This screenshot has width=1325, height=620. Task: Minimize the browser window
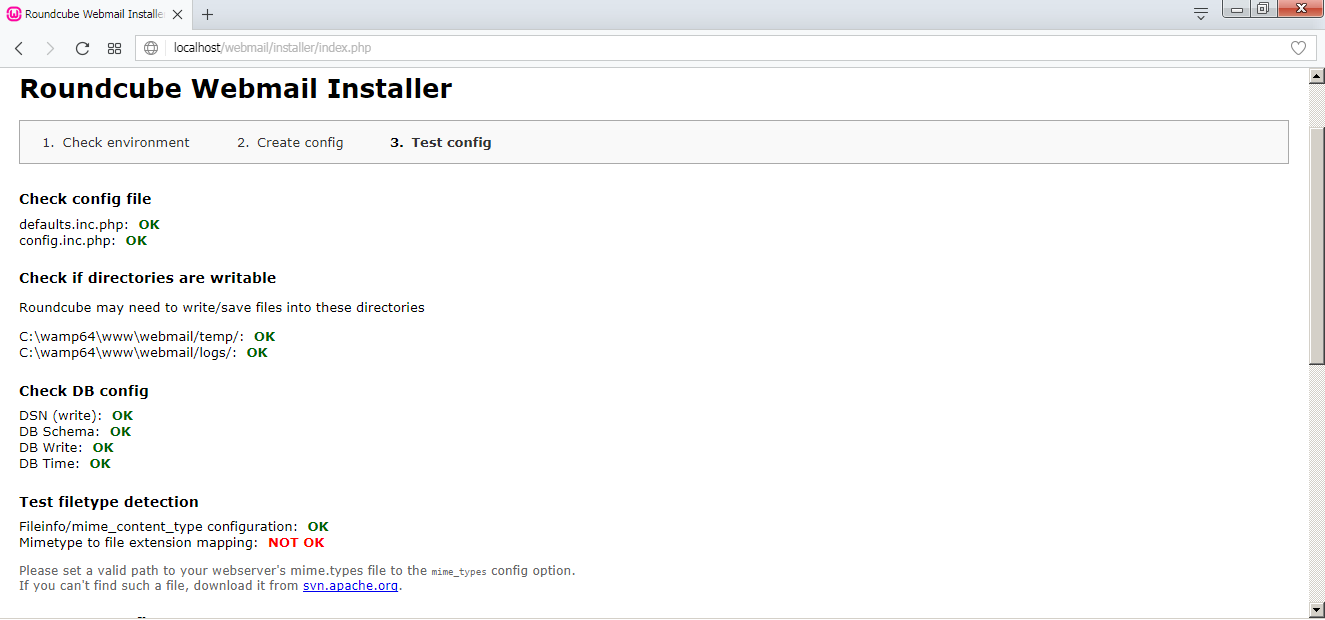tap(1239, 9)
